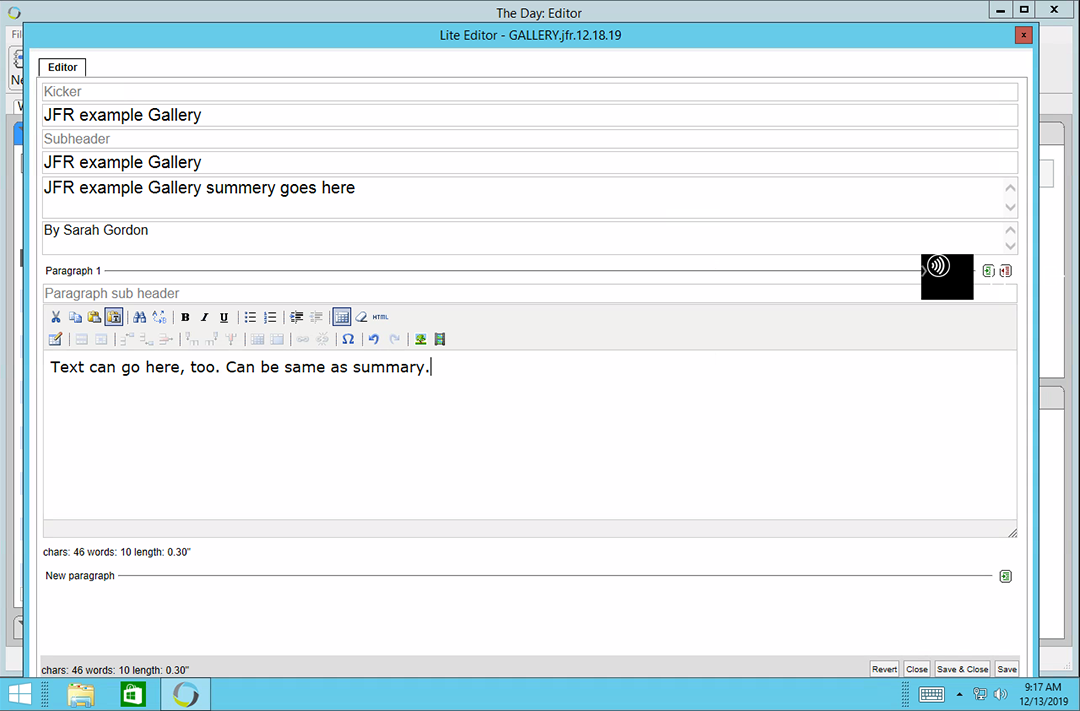Click the insert row before icon
Viewport: 1080px width, 711px height.
tap(127, 339)
